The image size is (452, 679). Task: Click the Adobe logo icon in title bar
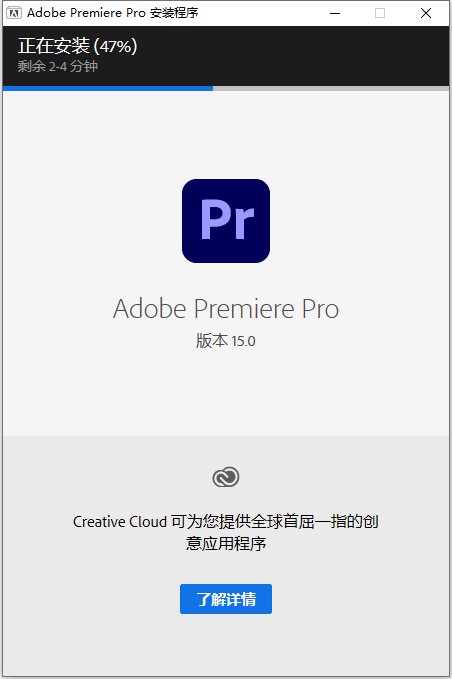coord(13,13)
